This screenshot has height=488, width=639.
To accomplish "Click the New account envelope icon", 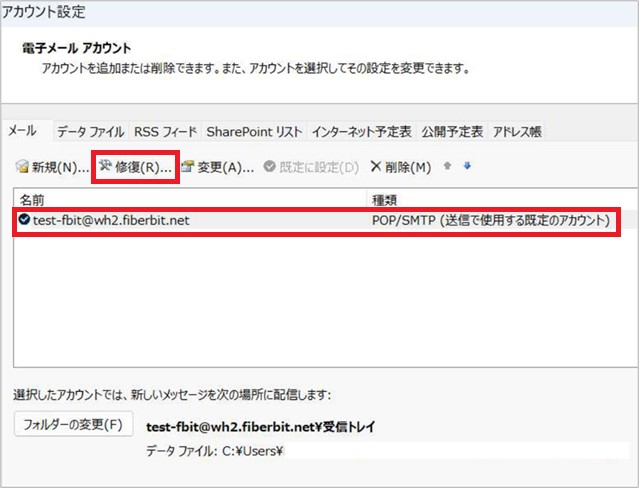I will [x=22, y=166].
